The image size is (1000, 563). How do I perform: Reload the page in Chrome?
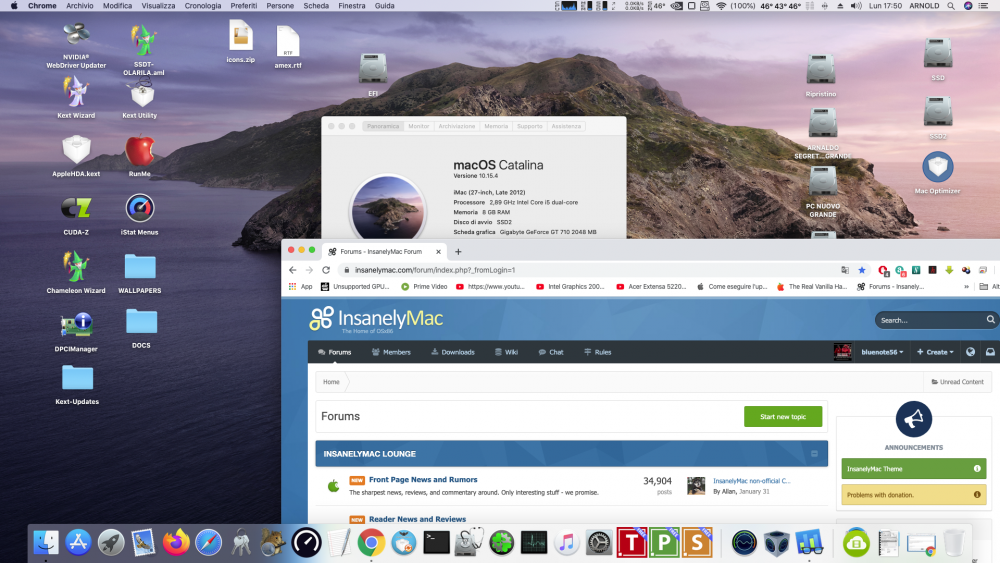[x=326, y=270]
